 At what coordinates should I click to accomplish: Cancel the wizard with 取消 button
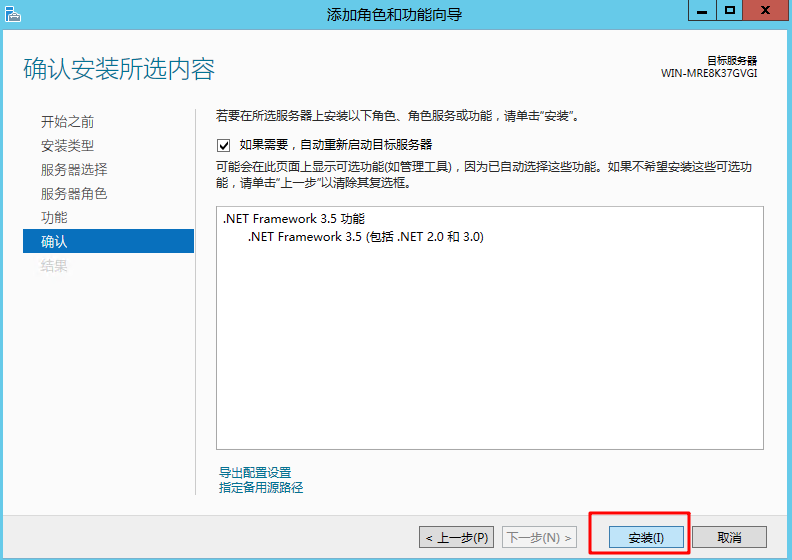(729, 537)
